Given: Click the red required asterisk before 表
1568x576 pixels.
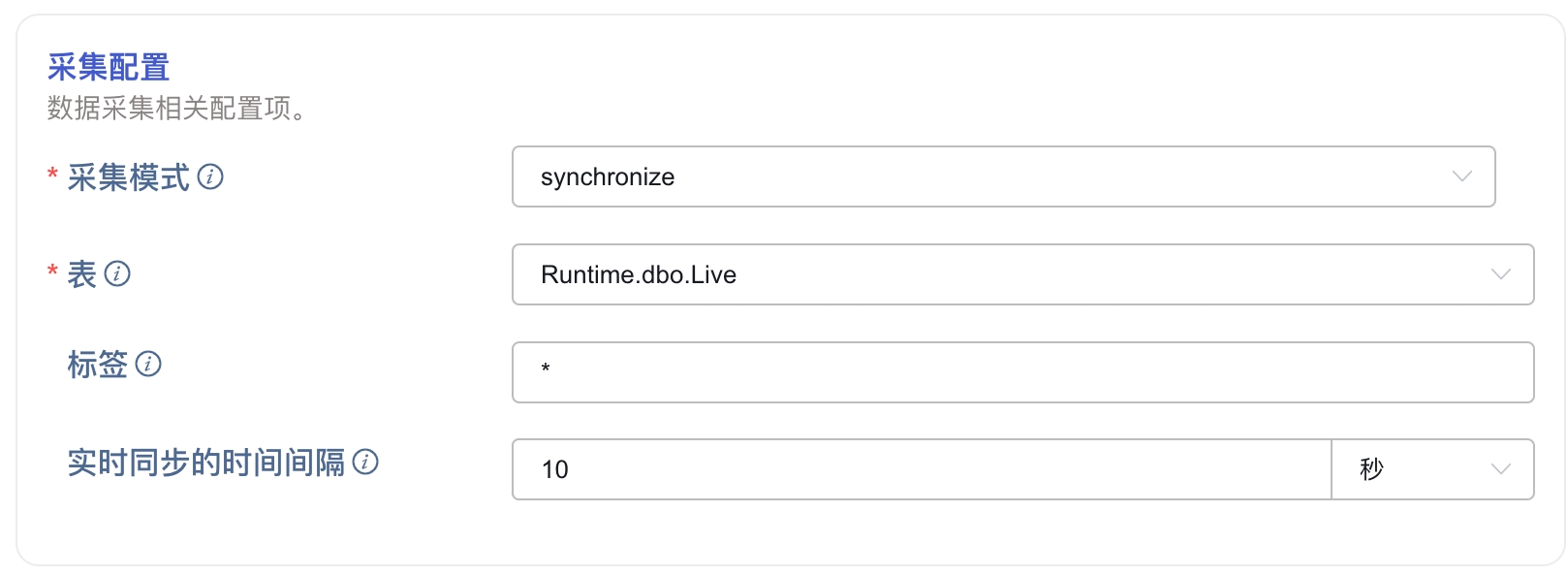Looking at the screenshot, I should [x=52, y=272].
